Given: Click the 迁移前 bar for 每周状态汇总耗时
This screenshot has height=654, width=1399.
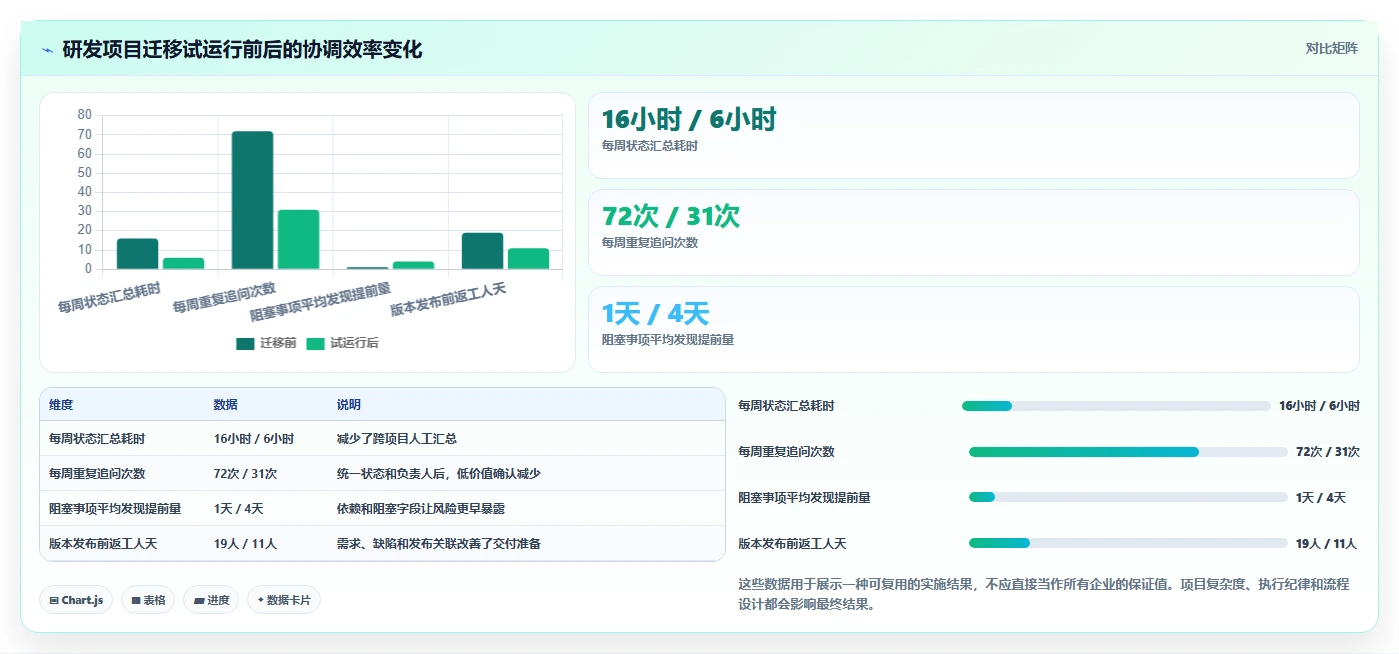Looking at the screenshot, I should 137,254.
